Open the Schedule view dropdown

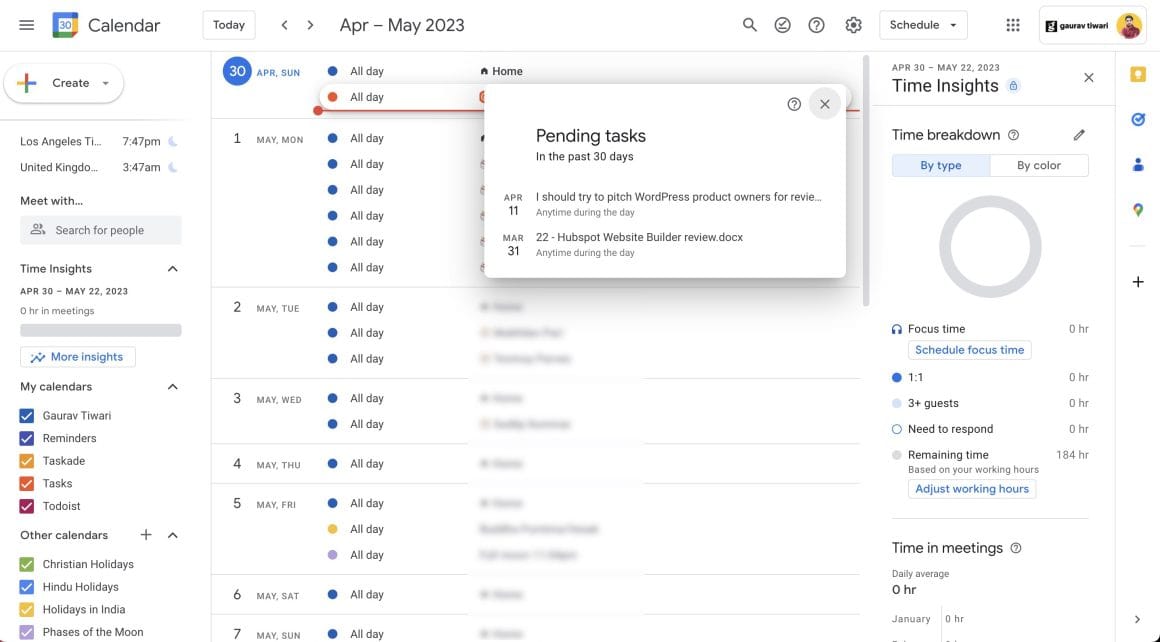click(922, 24)
